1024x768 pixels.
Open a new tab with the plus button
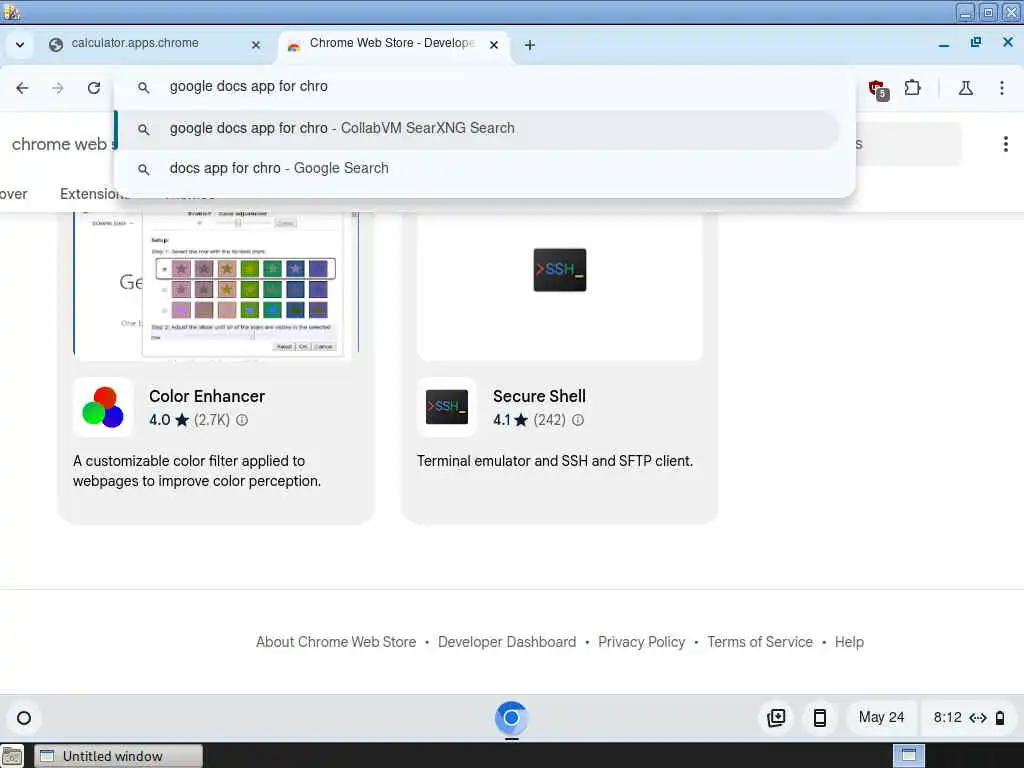click(x=530, y=45)
